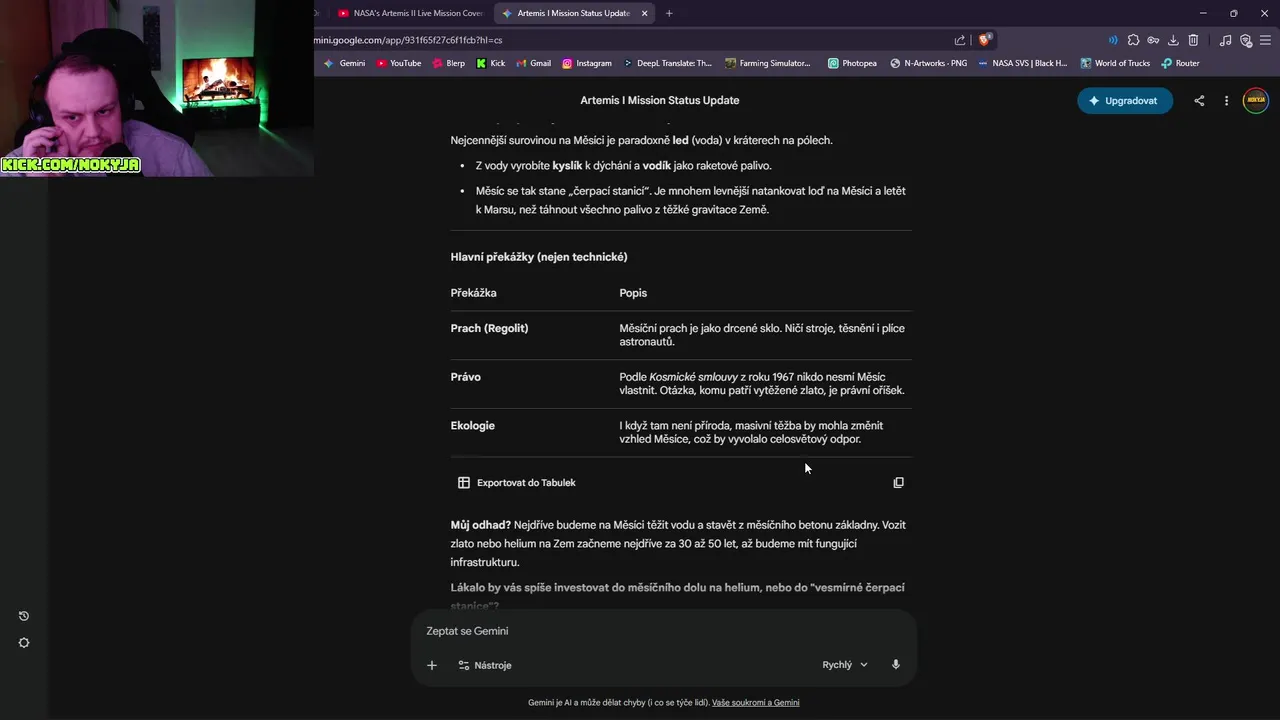Open the YouTube bookmark
This screenshot has height=720, width=1280.
tap(399, 63)
